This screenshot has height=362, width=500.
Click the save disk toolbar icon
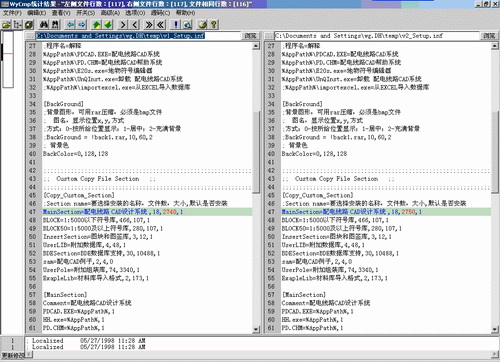[x=29, y=25]
